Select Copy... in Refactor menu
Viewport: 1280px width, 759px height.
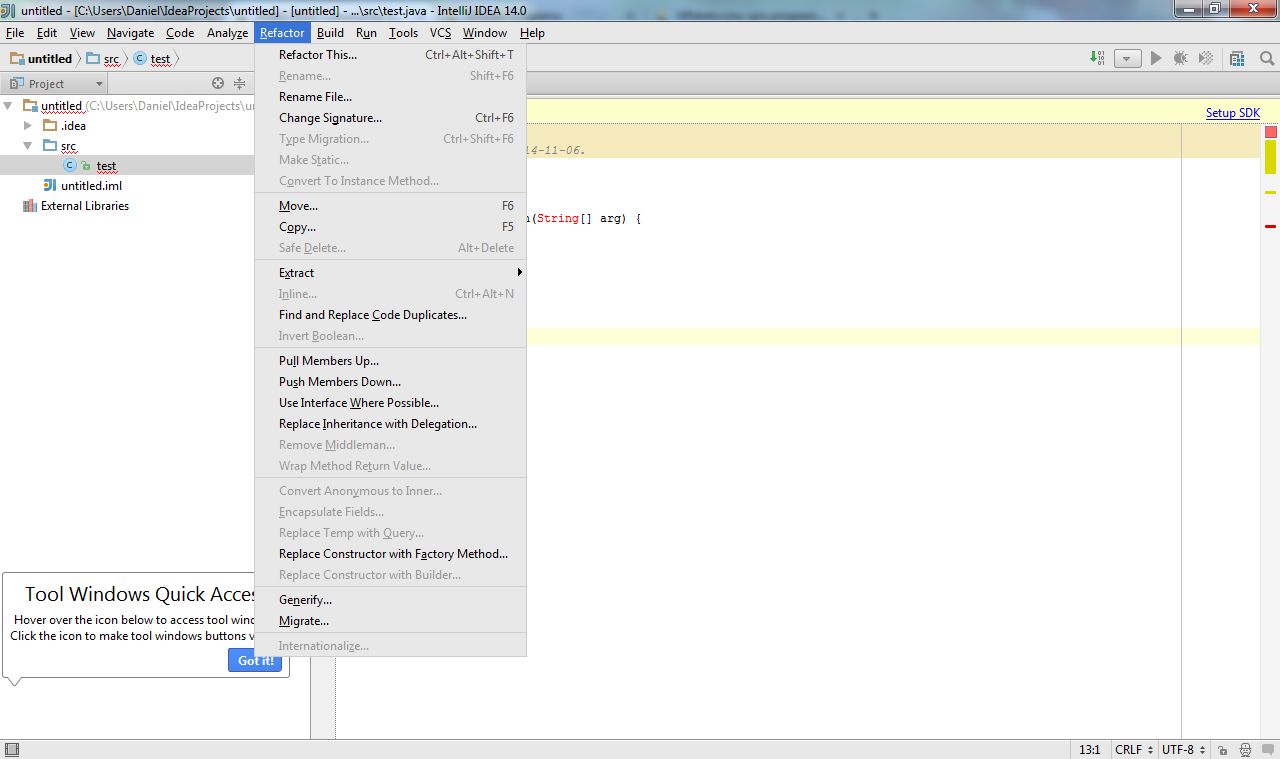pos(391,227)
